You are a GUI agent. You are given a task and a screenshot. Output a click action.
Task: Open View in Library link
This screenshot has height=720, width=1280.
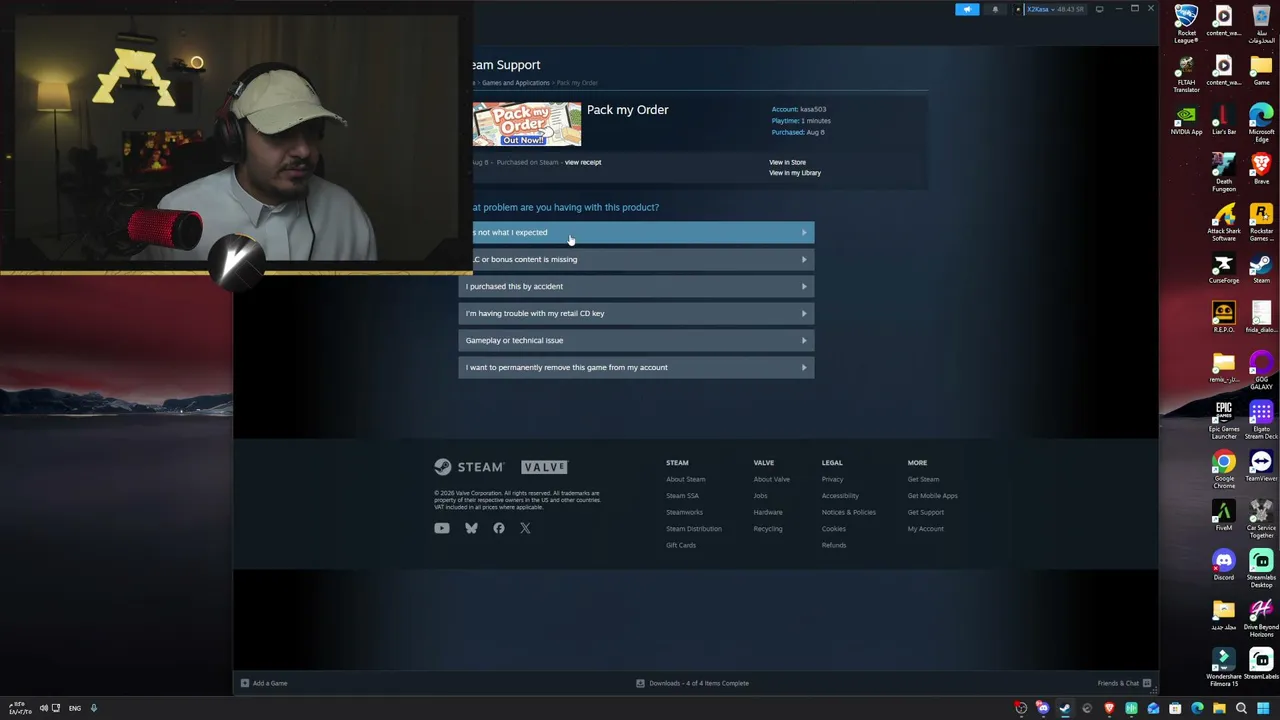[x=795, y=173]
